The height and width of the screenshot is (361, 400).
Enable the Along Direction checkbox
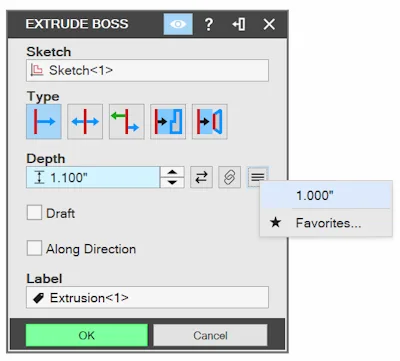coord(34,248)
